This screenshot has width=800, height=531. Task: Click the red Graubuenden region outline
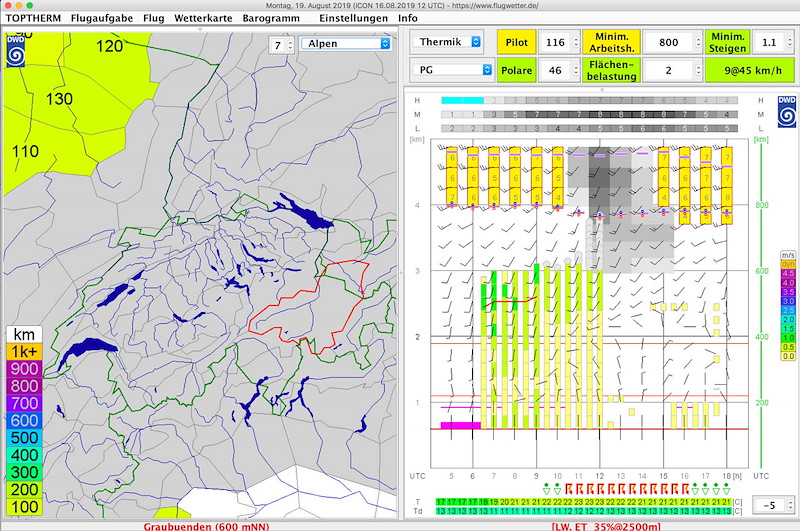[309, 307]
